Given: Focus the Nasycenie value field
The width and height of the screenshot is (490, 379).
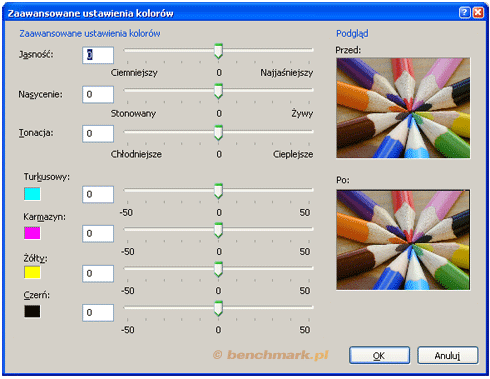Looking at the screenshot, I should point(98,94).
